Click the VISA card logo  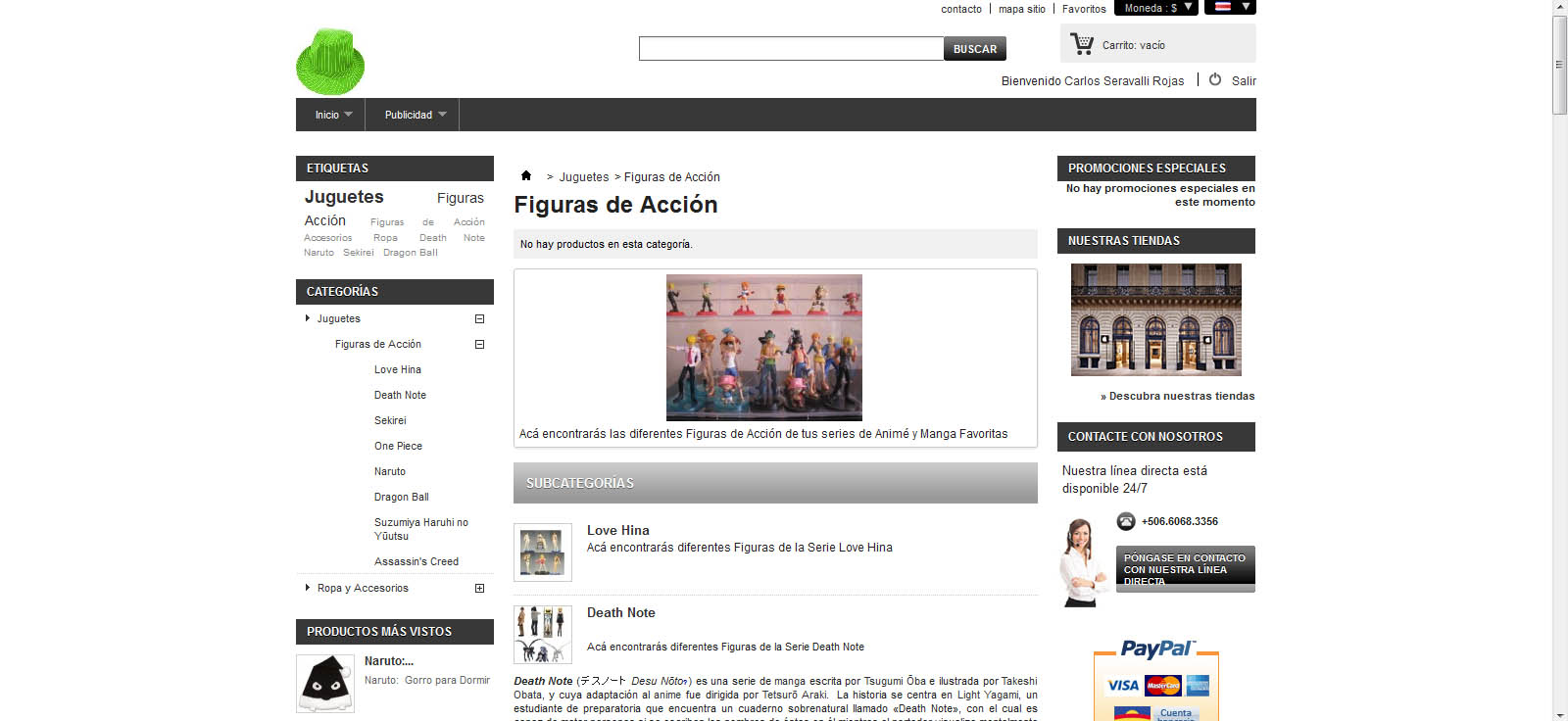coord(1123,686)
